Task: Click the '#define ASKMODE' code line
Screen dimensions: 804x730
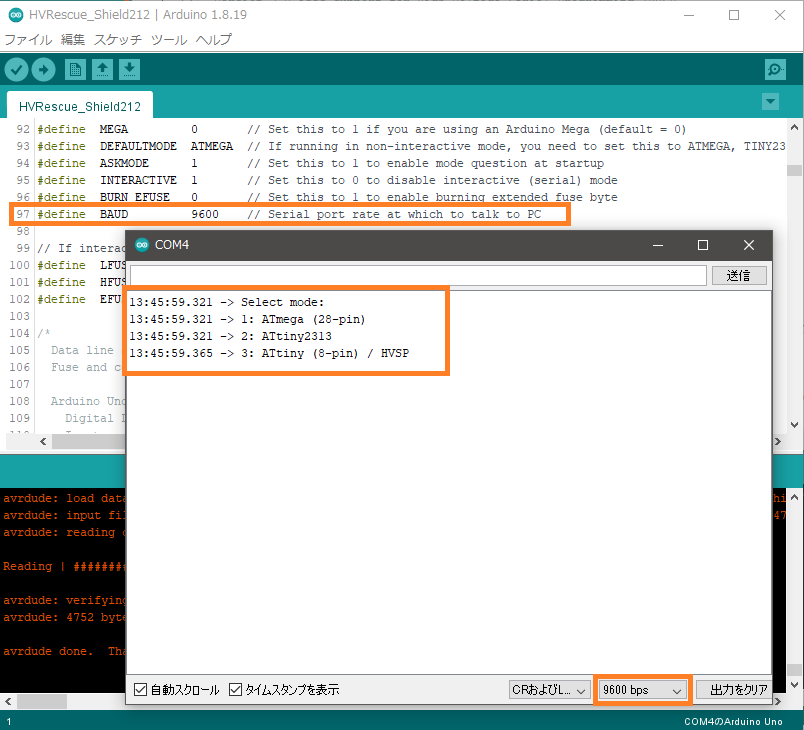Action: click(320, 163)
